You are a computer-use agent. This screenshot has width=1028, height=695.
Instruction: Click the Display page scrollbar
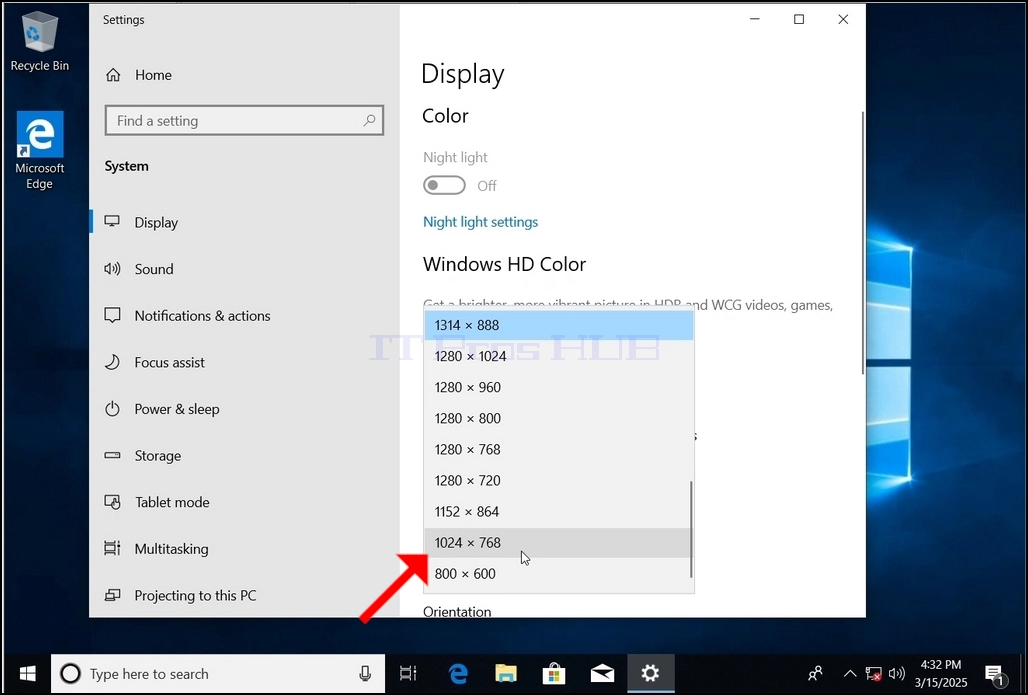(862, 243)
